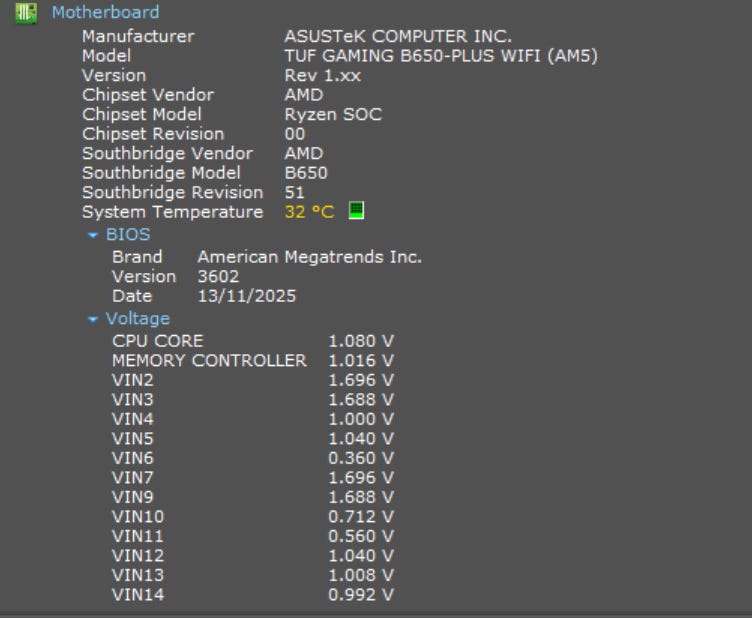Collapse the Voltage section arrow

point(93,319)
